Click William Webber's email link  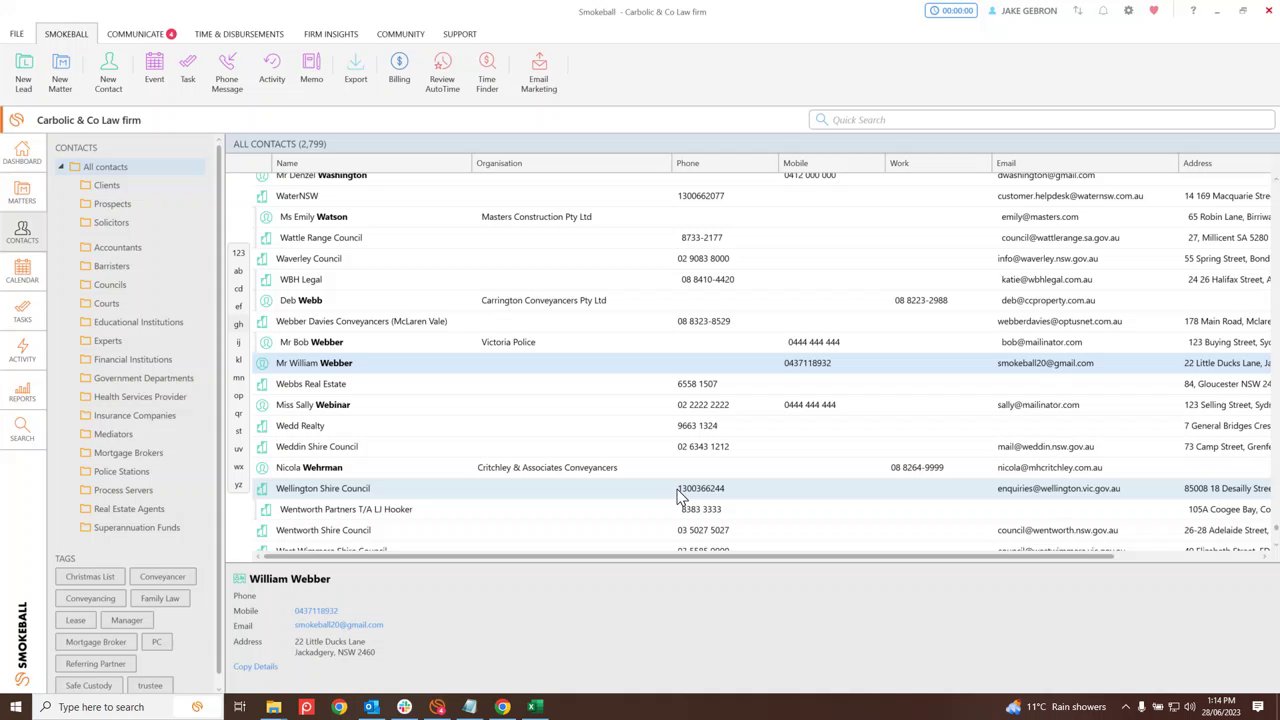pos(339,625)
